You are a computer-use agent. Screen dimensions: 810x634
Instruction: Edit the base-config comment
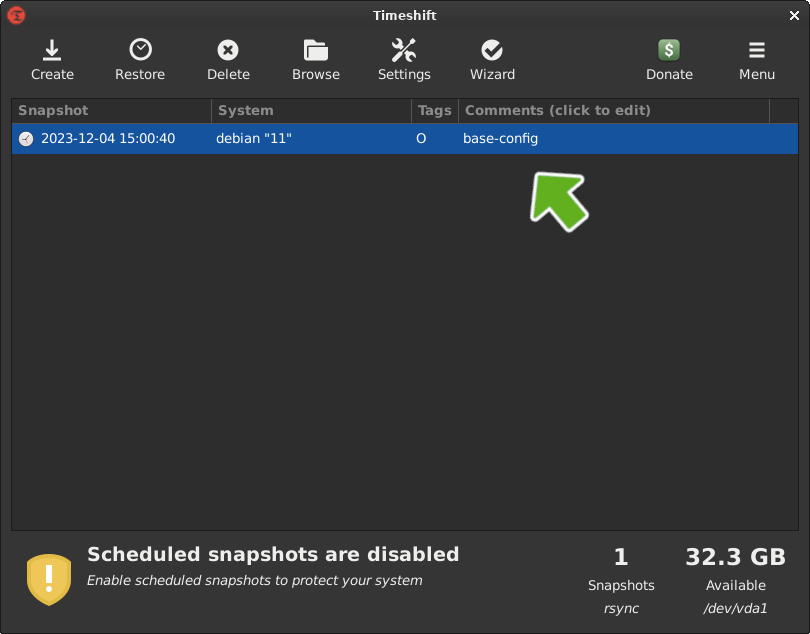[x=501, y=139]
